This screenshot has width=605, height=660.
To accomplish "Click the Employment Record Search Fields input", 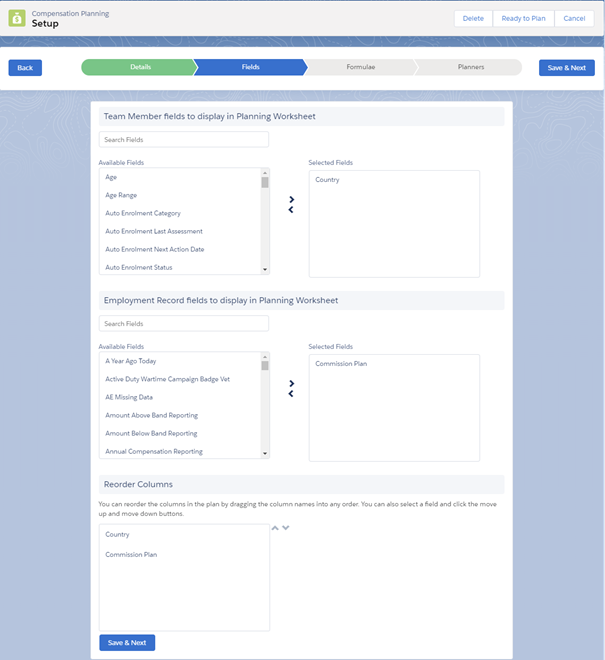I will click(x=184, y=324).
